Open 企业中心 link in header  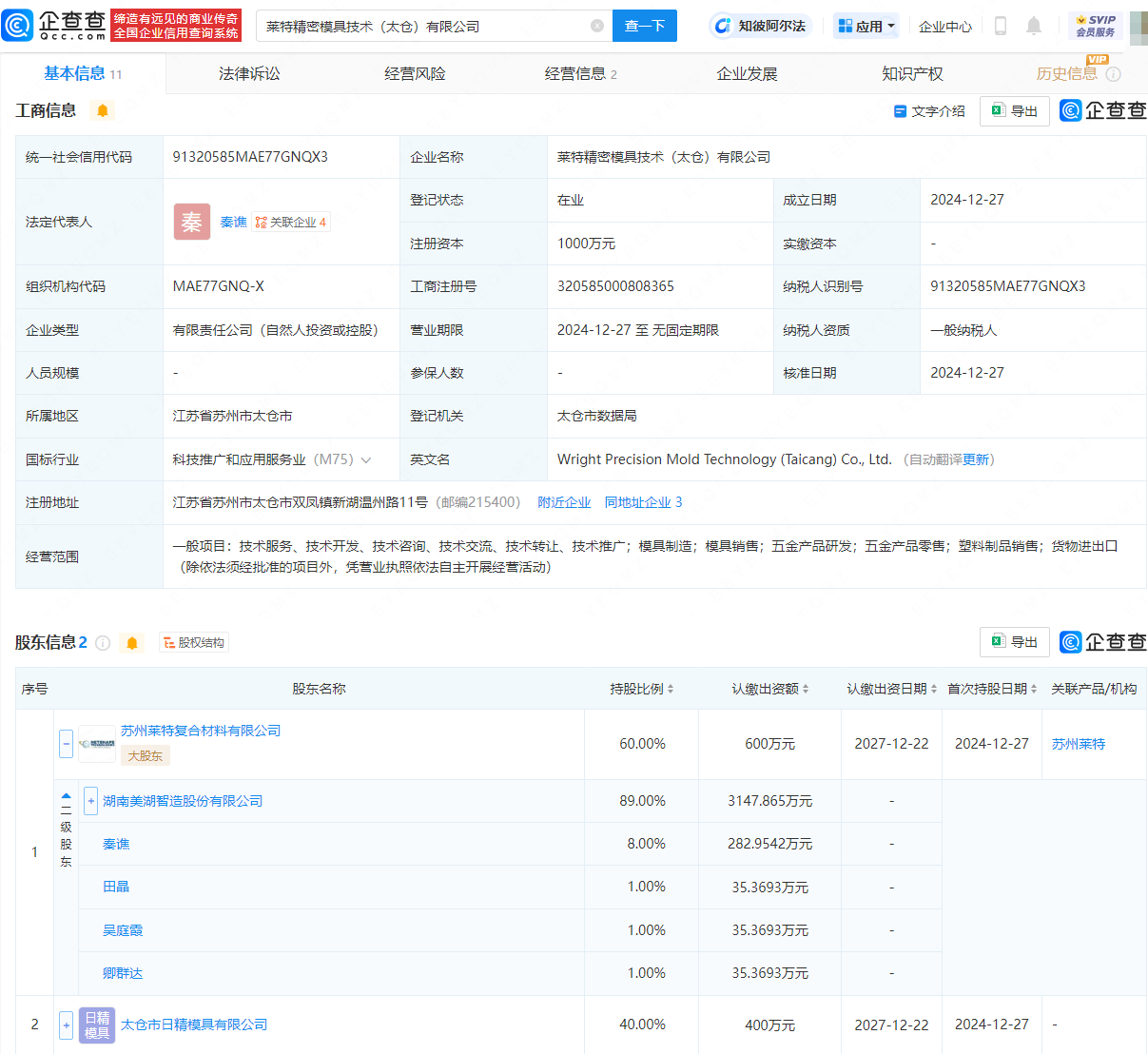[x=945, y=27]
